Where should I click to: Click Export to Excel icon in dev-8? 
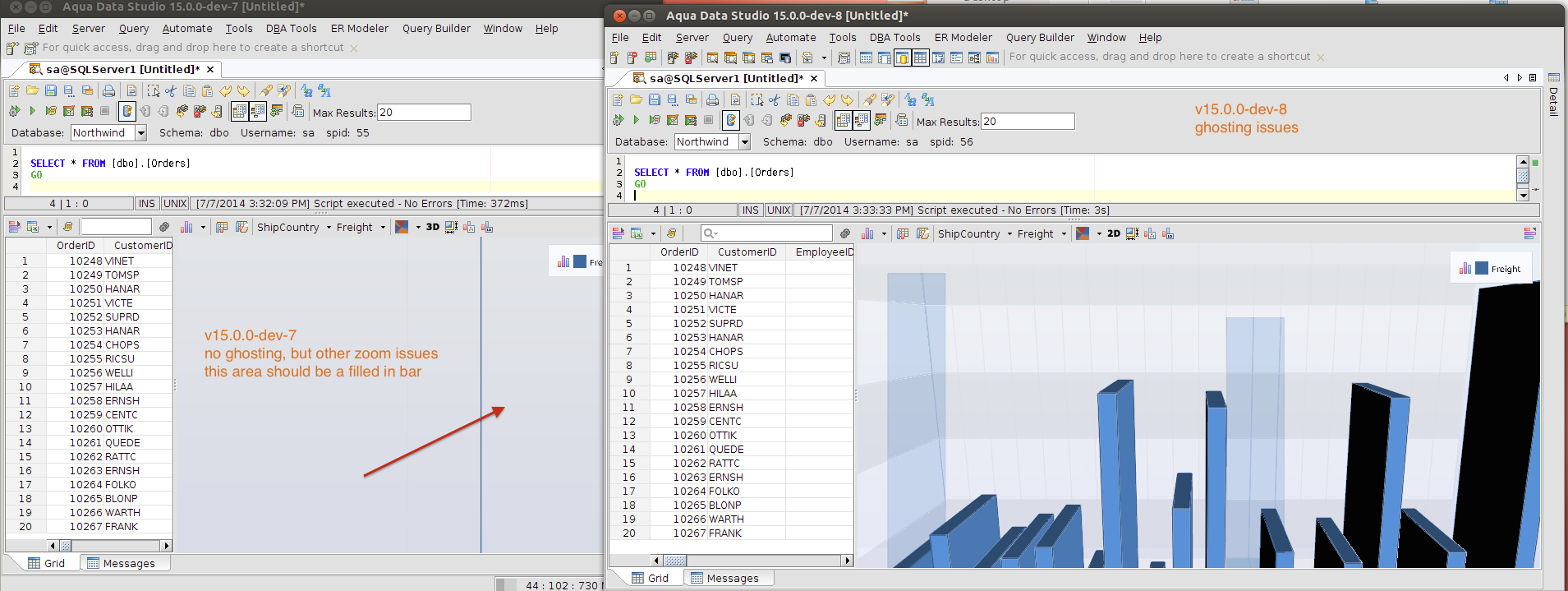[637, 233]
